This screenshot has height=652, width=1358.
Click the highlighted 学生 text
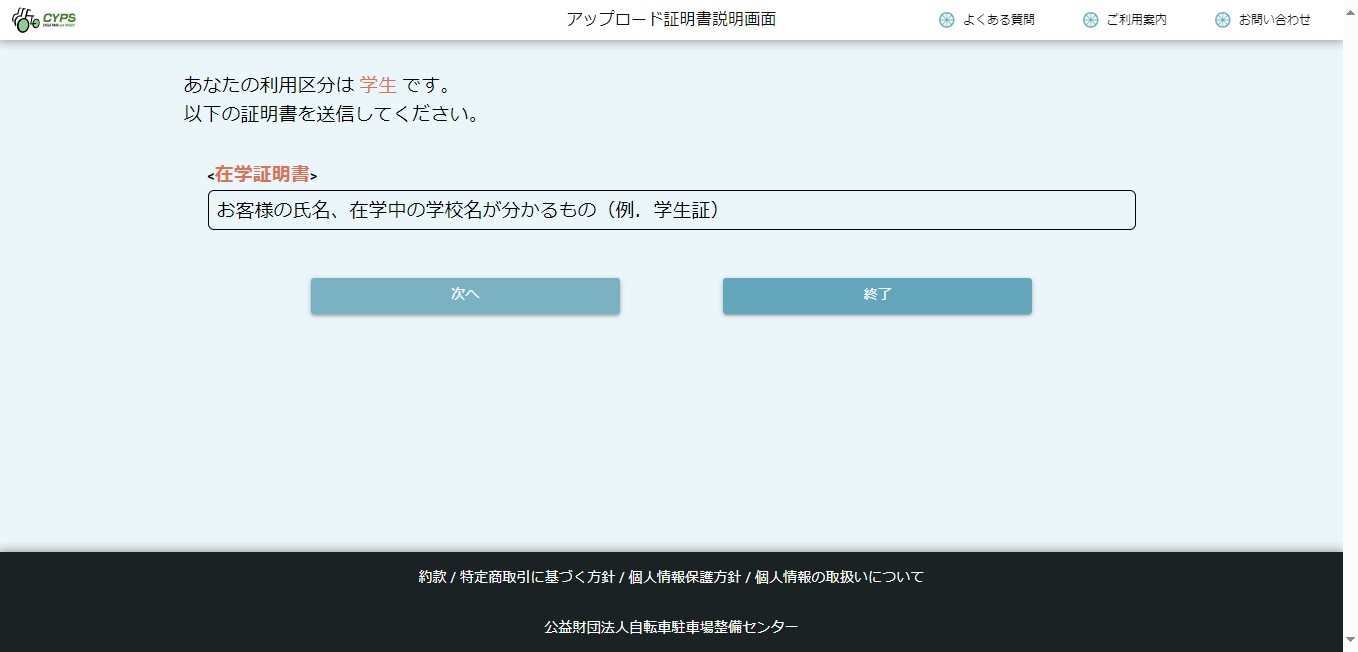point(378,85)
